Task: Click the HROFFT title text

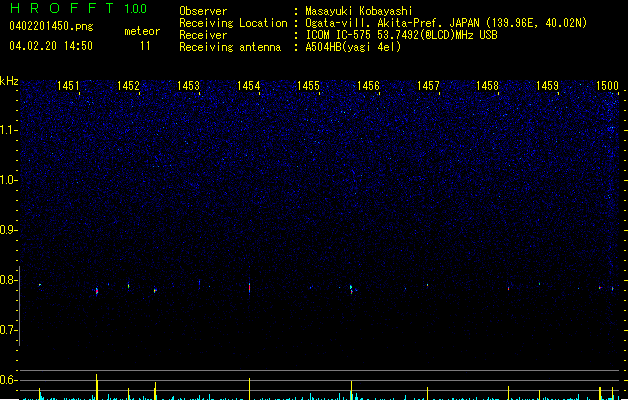Action: (60, 8)
